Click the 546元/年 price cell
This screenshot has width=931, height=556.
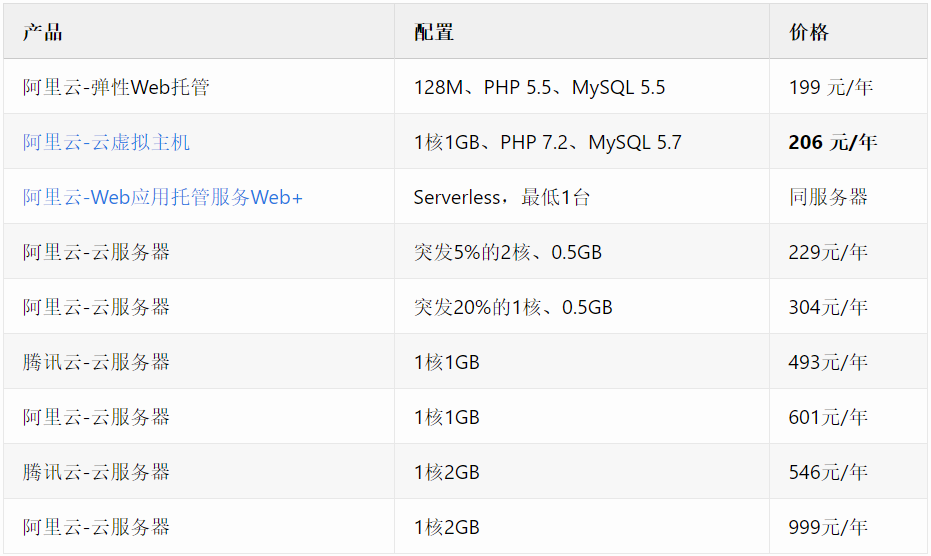pyautogui.click(x=848, y=471)
